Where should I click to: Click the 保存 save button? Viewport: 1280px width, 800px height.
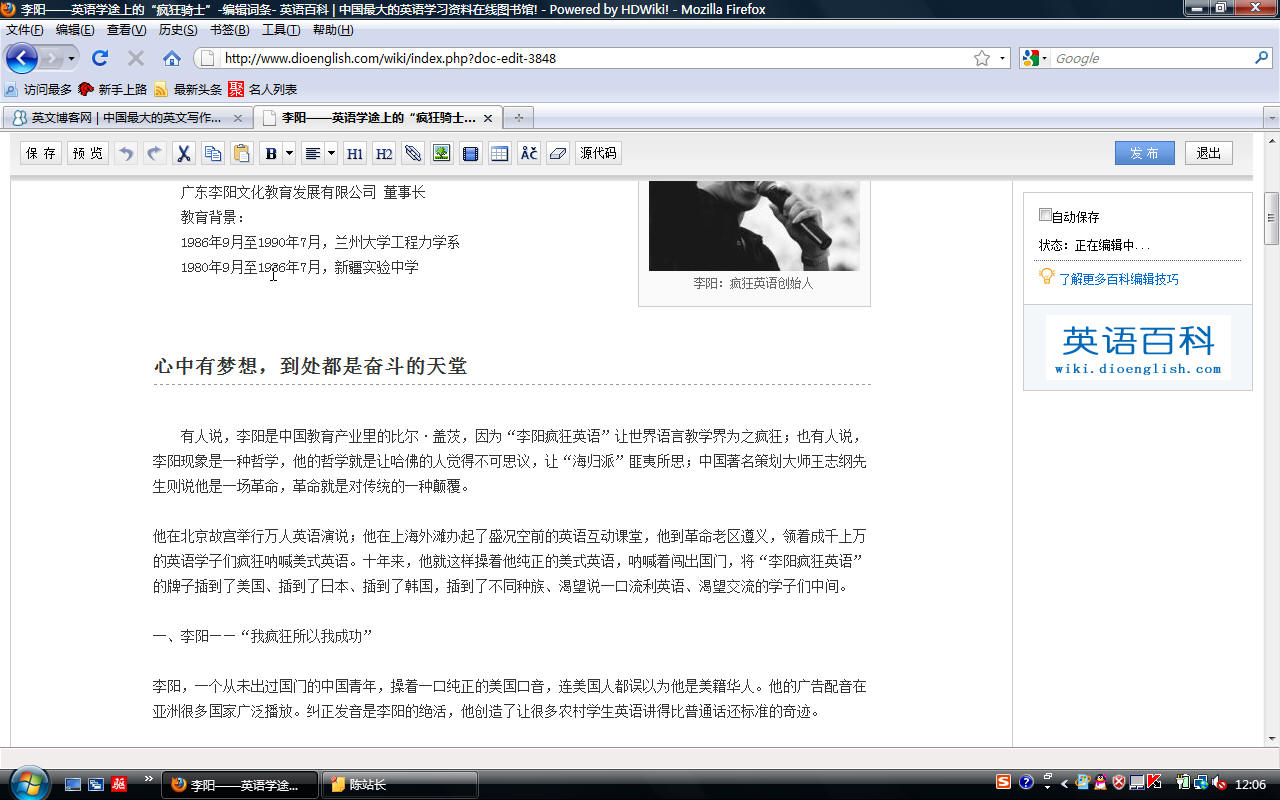(41, 153)
